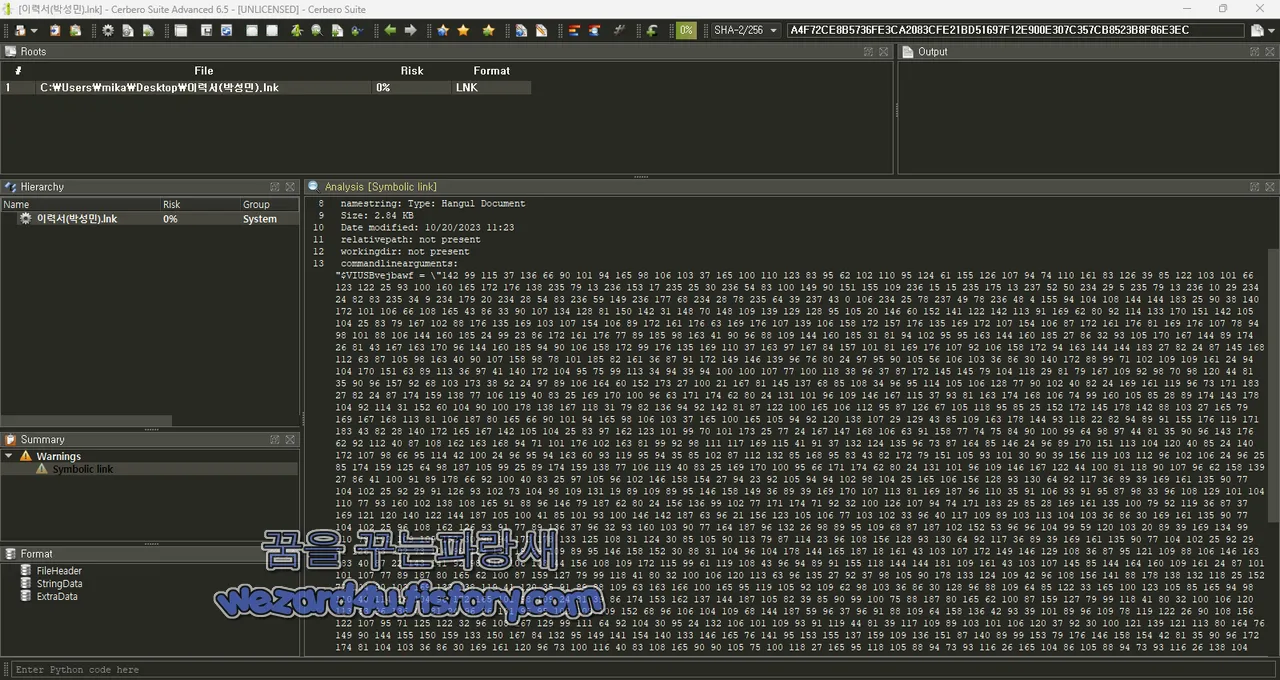
Task: Sort Roots by Format column header
Action: coord(491,71)
